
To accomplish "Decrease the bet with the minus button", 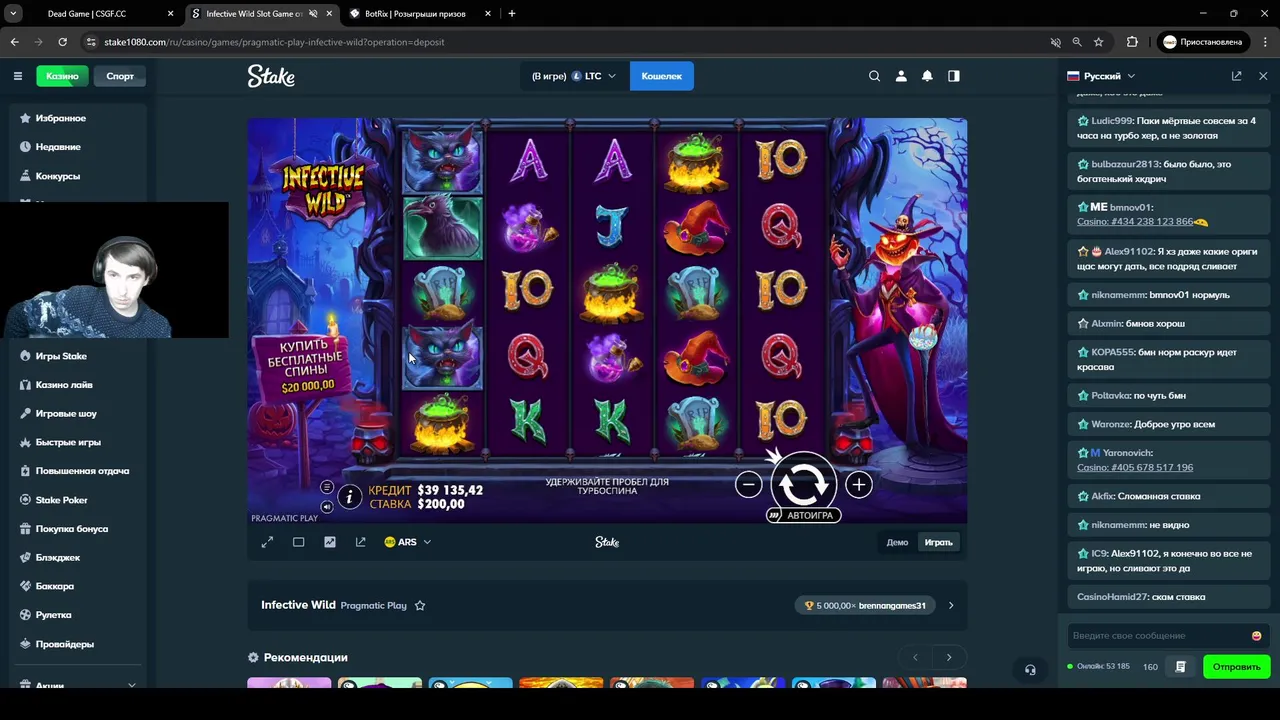I will pos(748,485).
